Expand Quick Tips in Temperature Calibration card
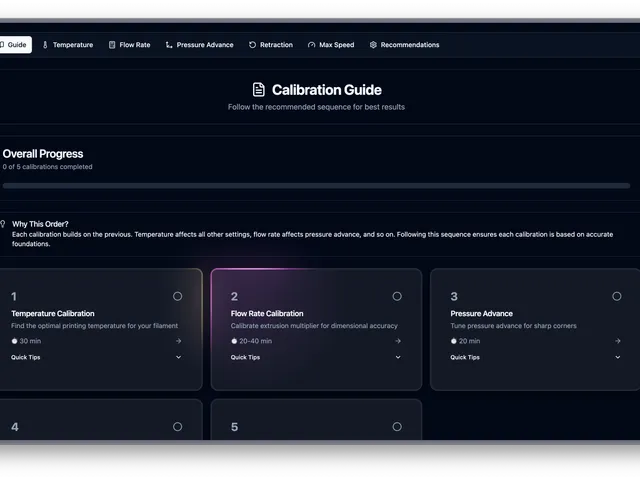 (178, 357)
